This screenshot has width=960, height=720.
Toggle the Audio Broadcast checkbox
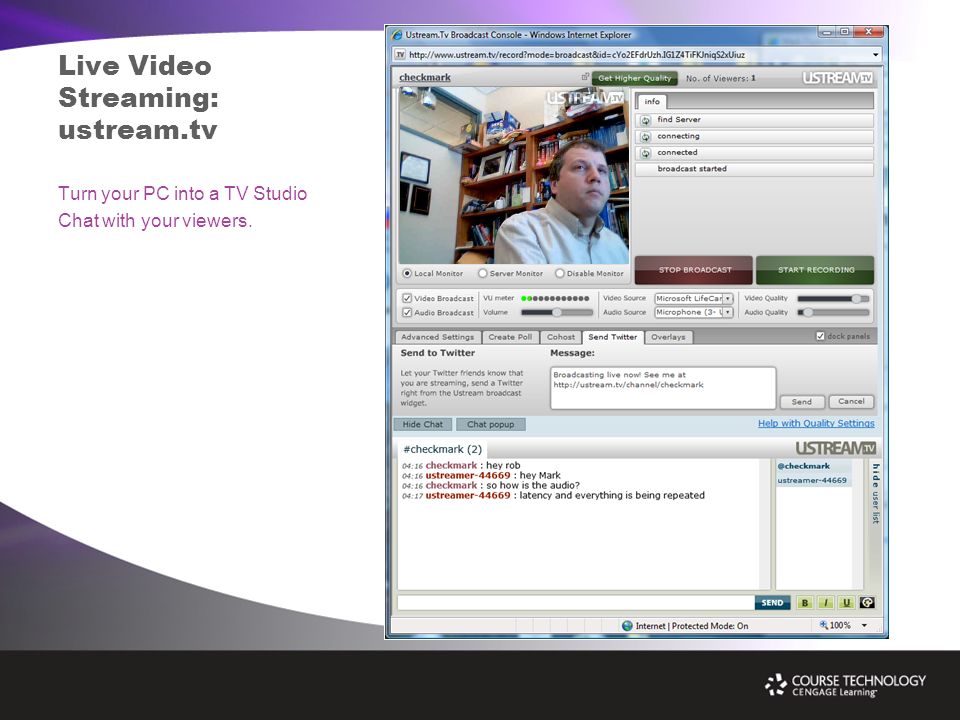[x=407, y=312]
